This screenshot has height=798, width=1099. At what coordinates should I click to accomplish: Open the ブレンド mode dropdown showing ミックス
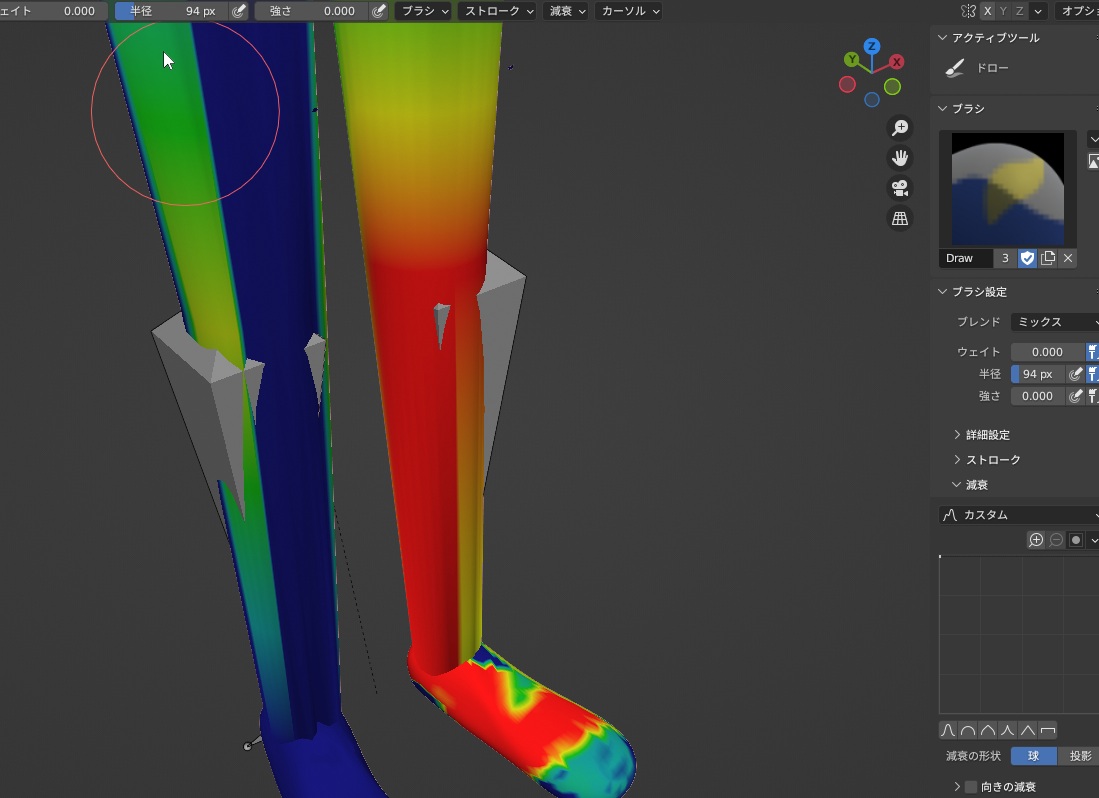pyautogui.click(x=1055, y=322)
